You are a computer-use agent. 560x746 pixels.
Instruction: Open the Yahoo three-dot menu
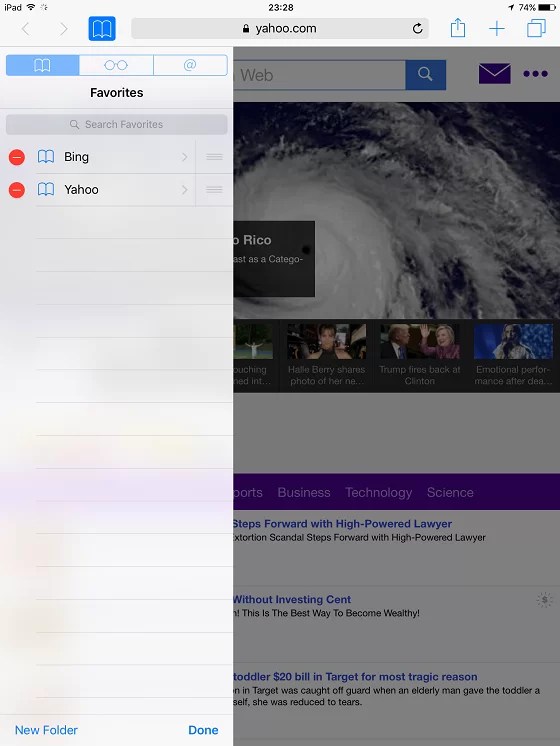click(x=535, y=74)
